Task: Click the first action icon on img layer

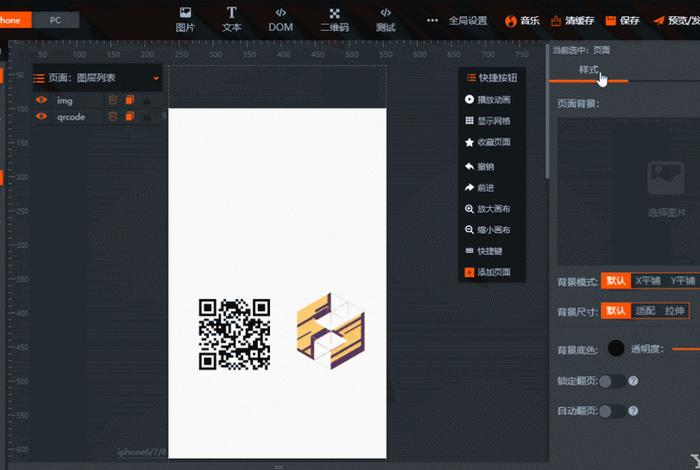Action: point(112,100)
